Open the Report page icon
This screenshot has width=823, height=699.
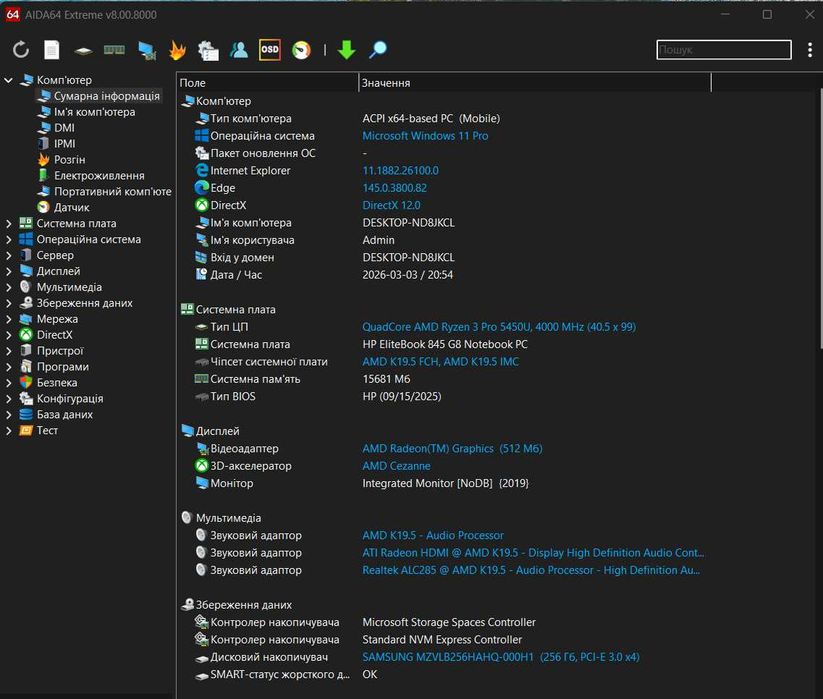click(x=51, y=50)
